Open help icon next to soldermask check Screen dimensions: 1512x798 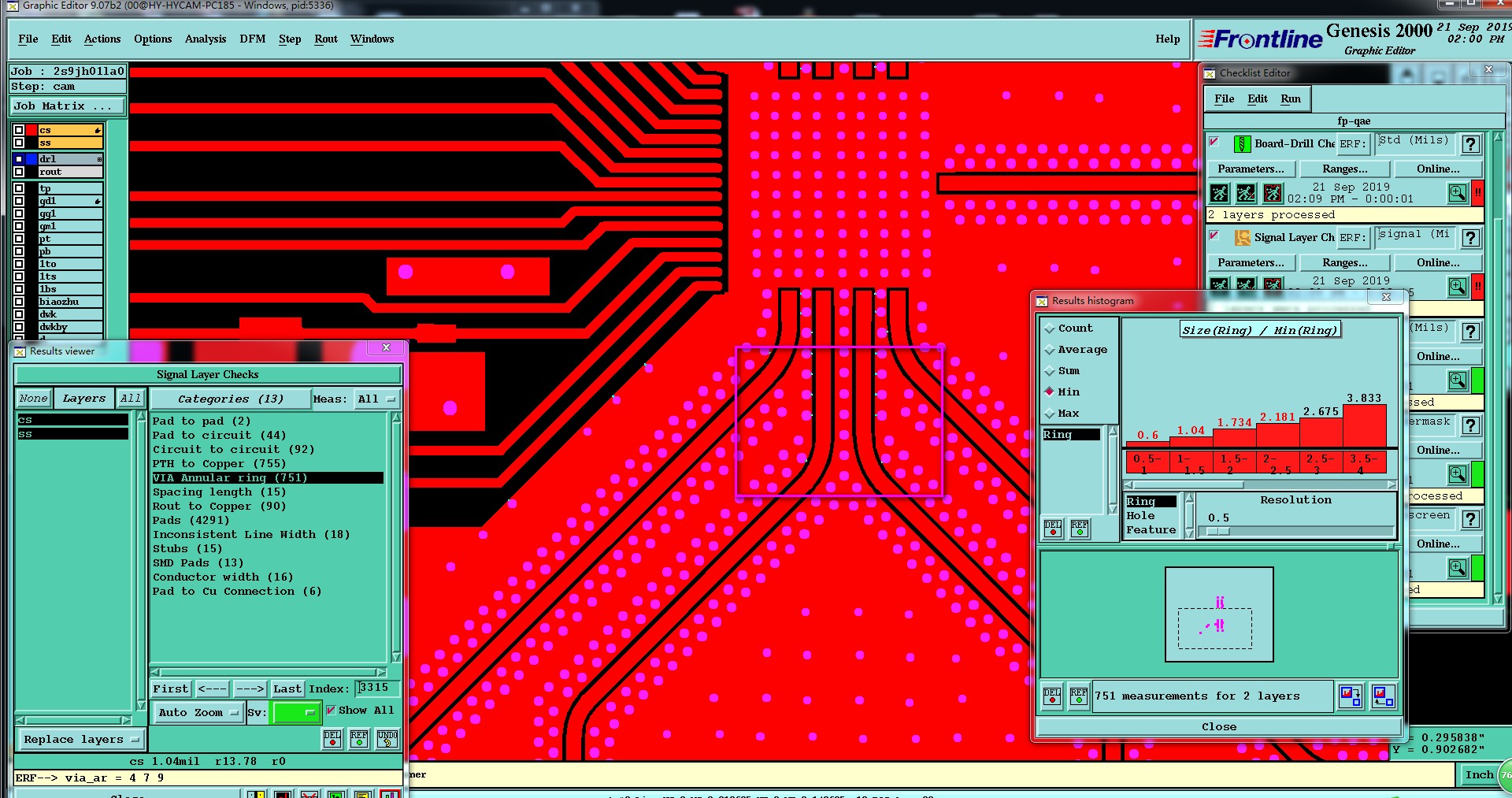[x=1469, y=425]
